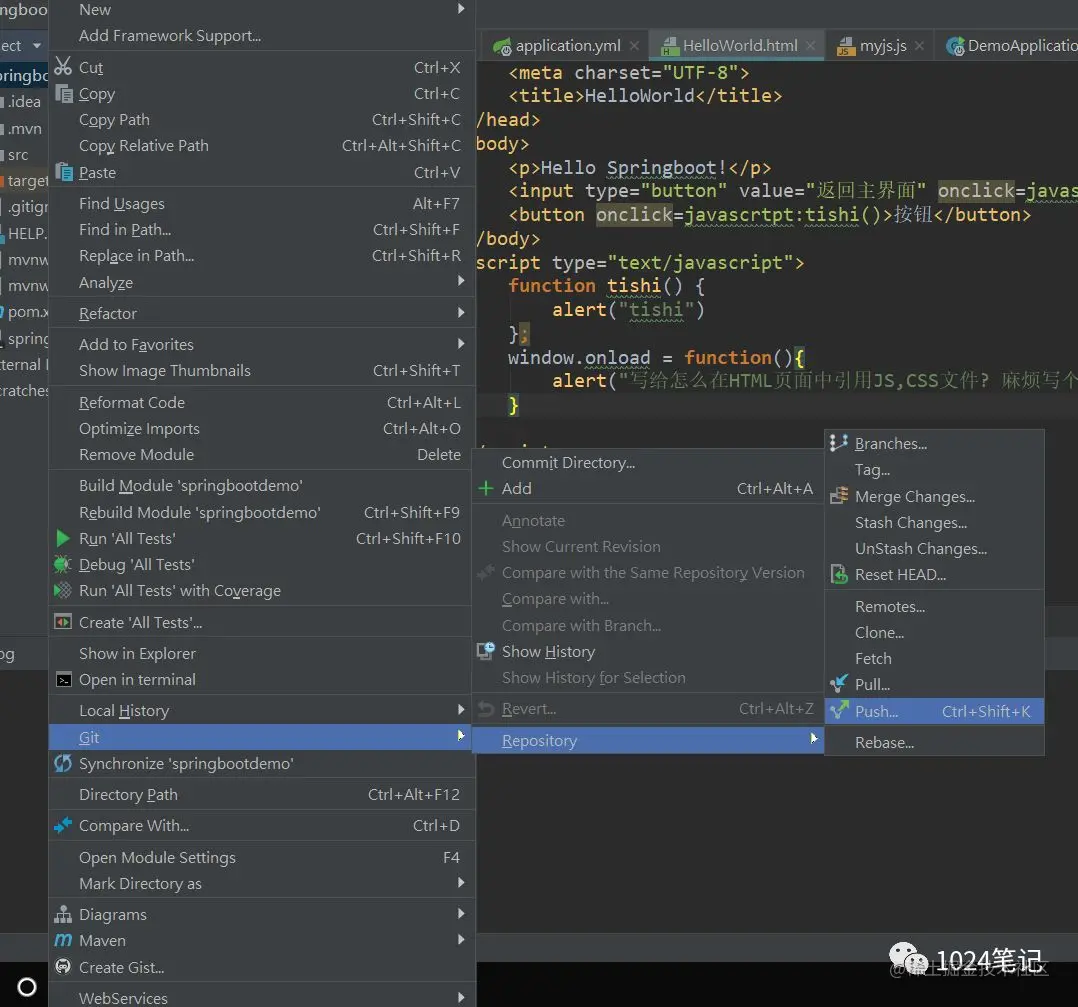Screen dimensions: 1078x1007
Task: Click the Compare With arrows icon
Action: point(63,824)
